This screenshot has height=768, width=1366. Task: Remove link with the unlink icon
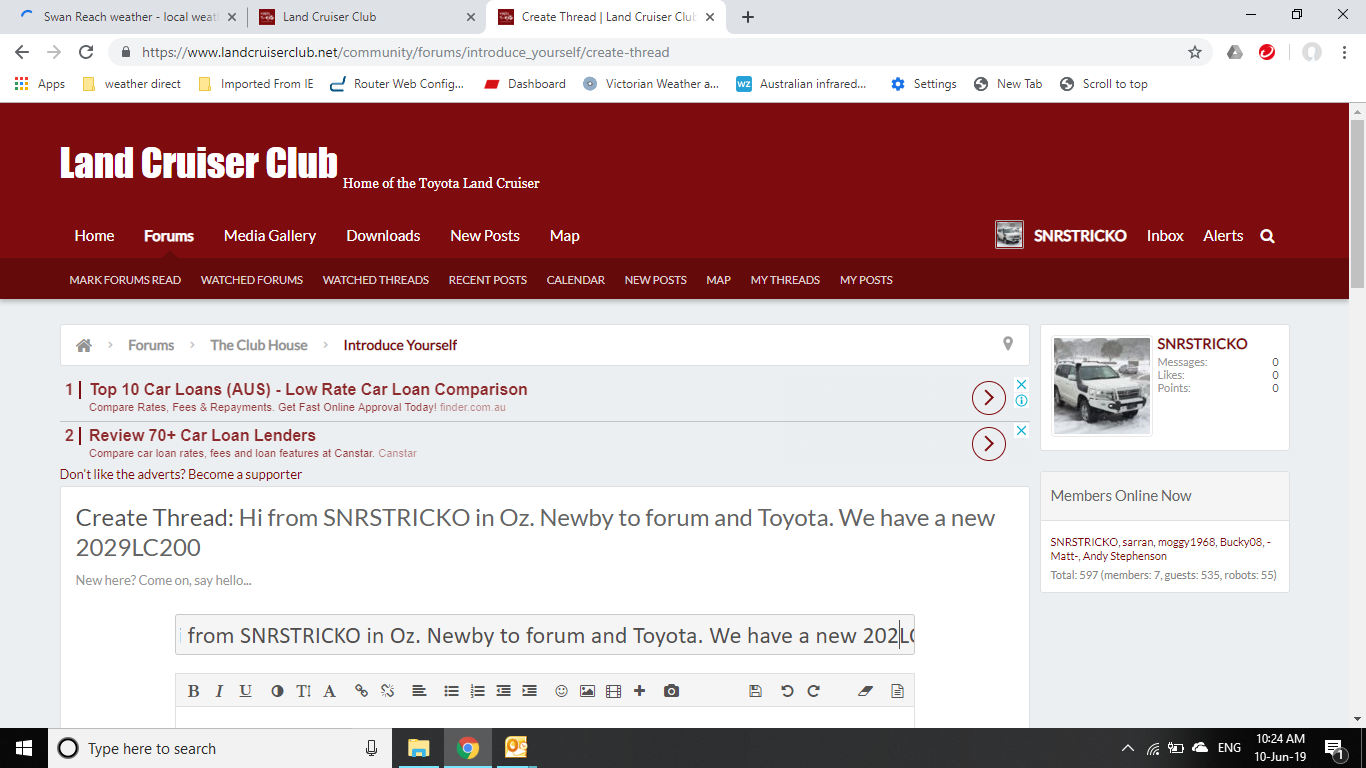(x=388, y=691)
